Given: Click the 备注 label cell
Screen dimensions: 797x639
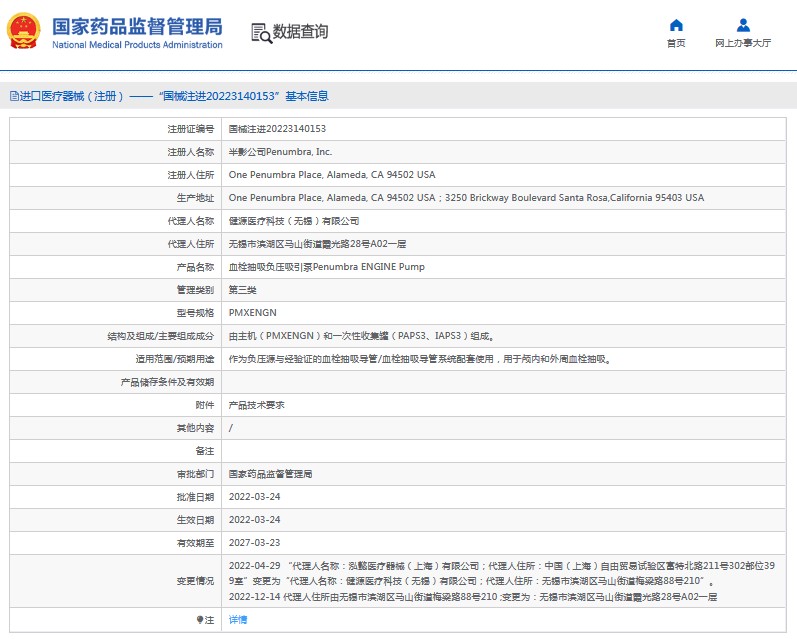Looking at the screenshot, I should tap(115, 451).
